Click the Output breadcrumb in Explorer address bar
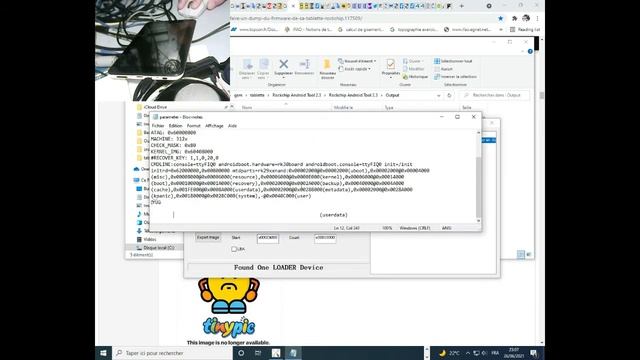Screen dimensions: 640x360 pos(392,96)
